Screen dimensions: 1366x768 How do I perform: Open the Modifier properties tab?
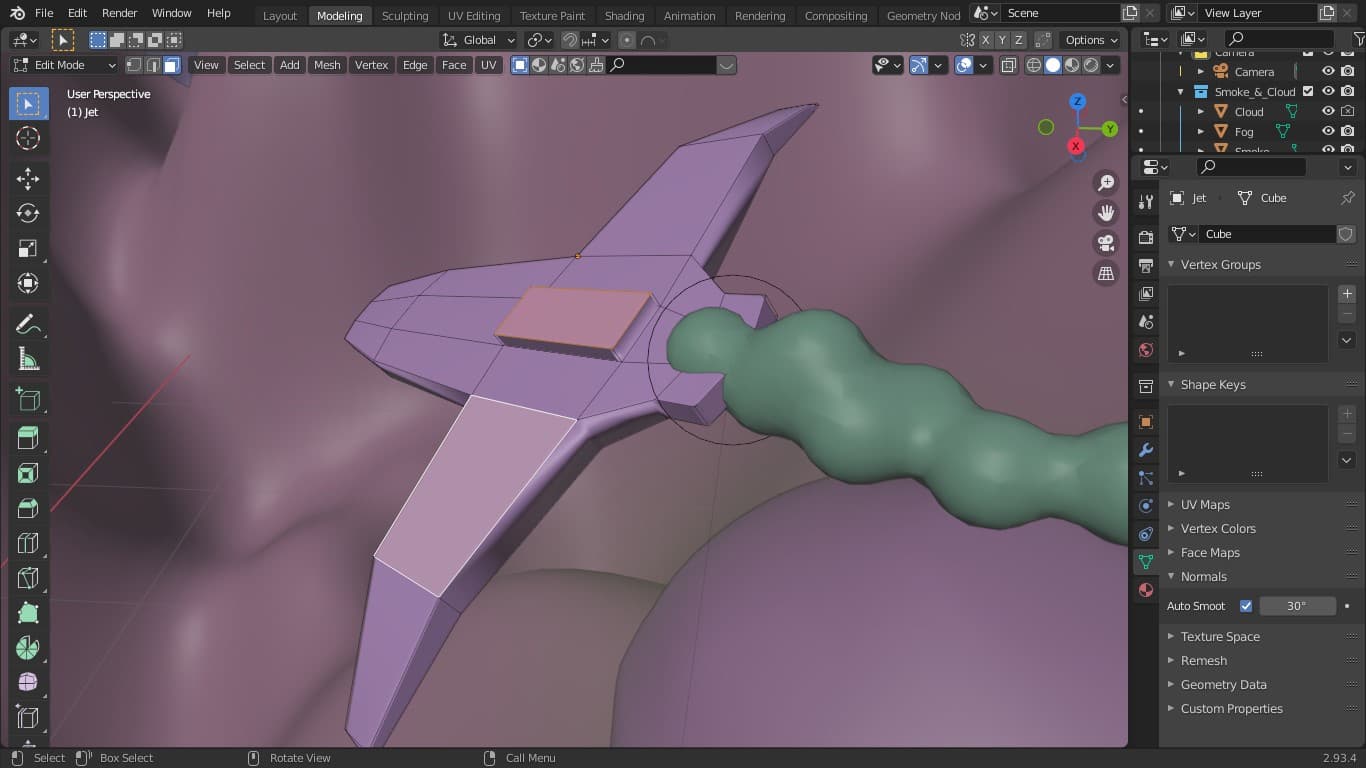[x=1146, y=450]
